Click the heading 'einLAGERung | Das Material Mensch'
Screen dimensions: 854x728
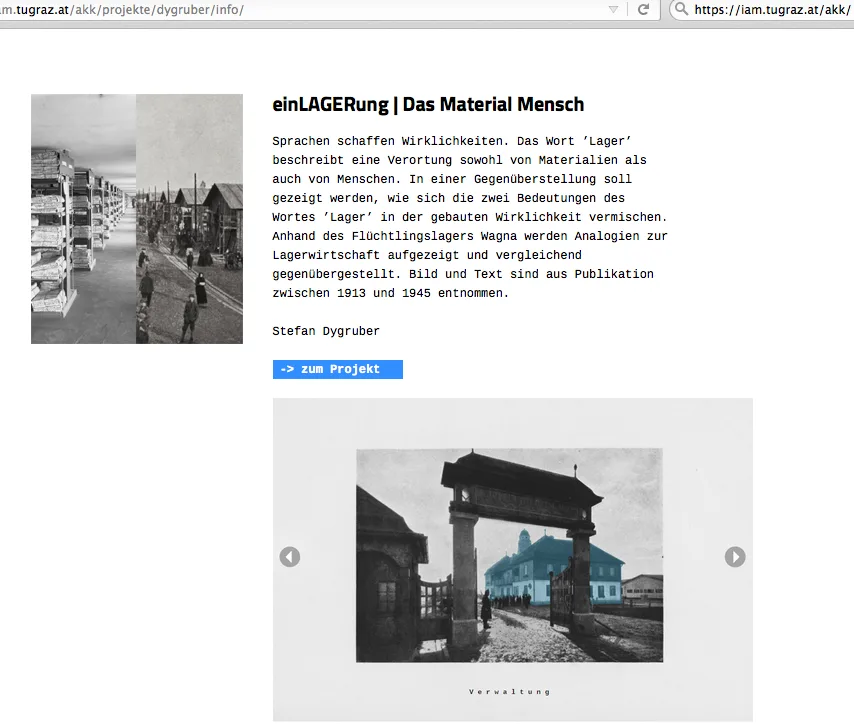coord(428,104)
